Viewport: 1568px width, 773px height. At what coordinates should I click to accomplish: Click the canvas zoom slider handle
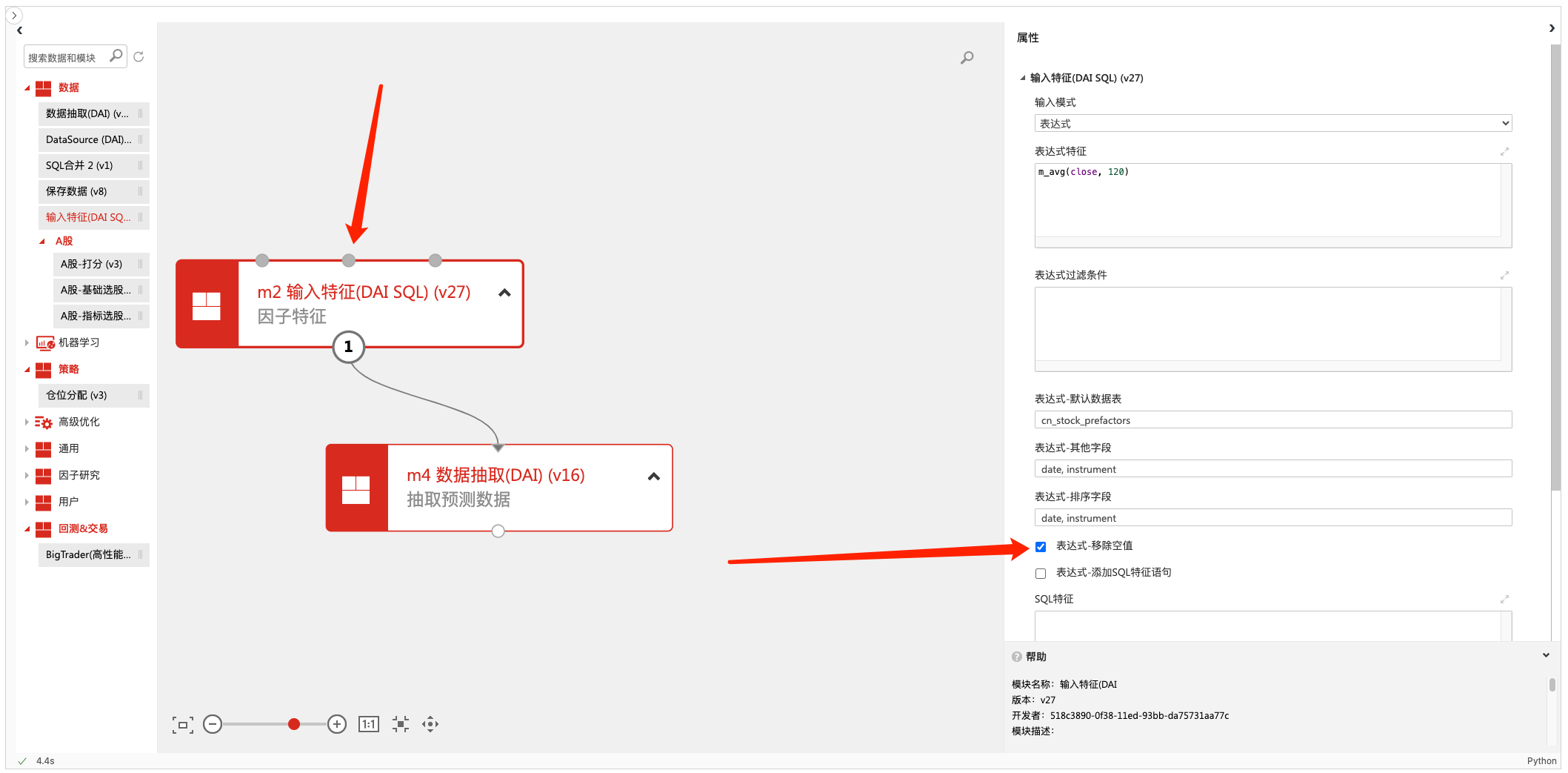tap(294, 724)
